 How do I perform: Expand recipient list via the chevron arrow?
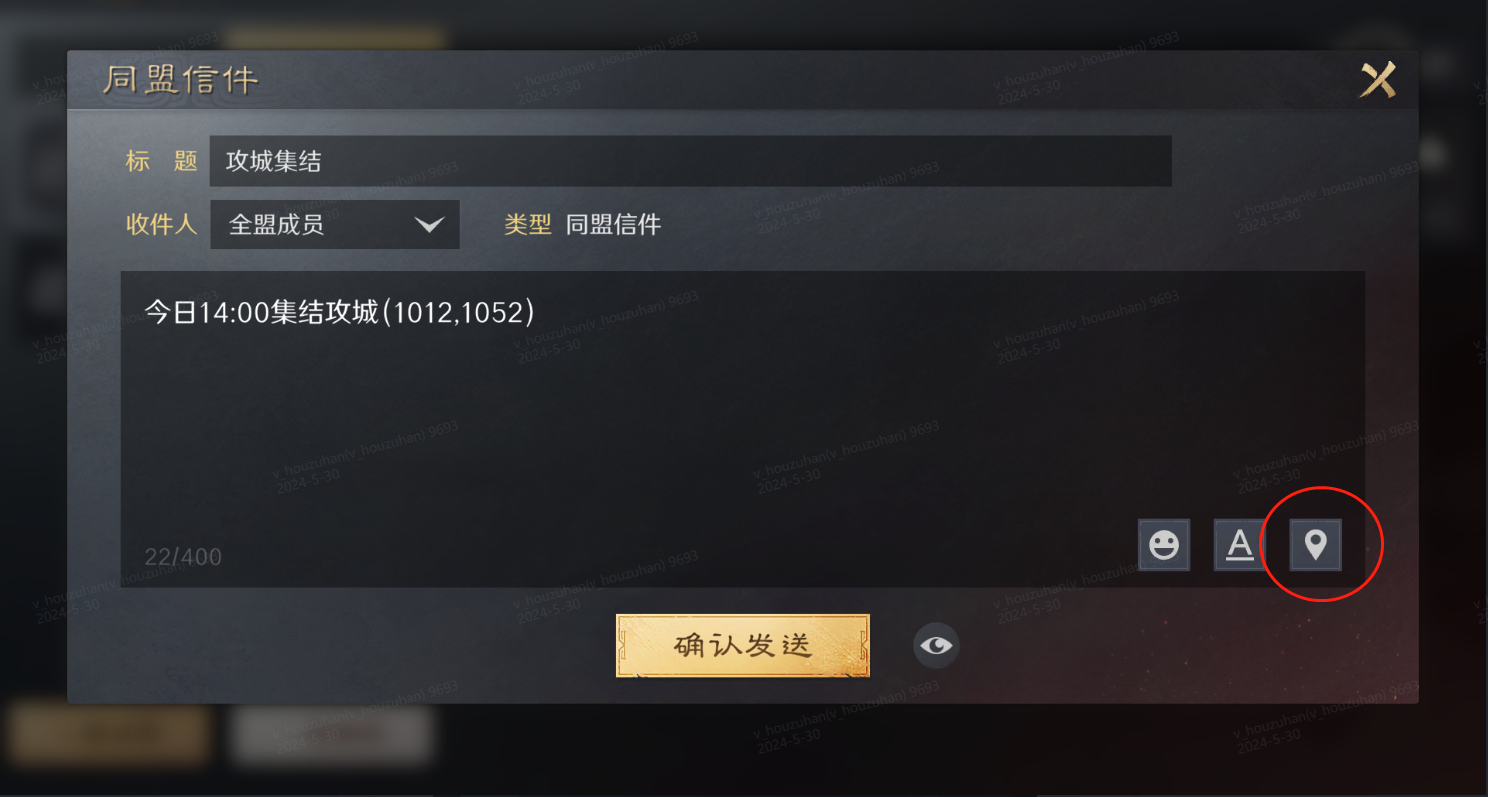coord(430,224)
